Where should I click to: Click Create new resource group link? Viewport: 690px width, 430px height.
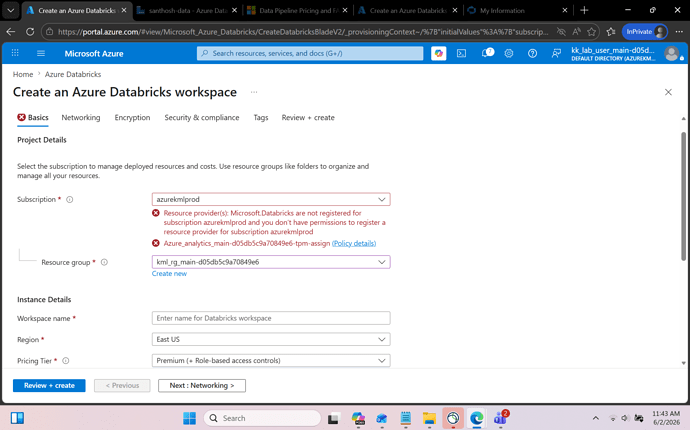click(169, 274)
